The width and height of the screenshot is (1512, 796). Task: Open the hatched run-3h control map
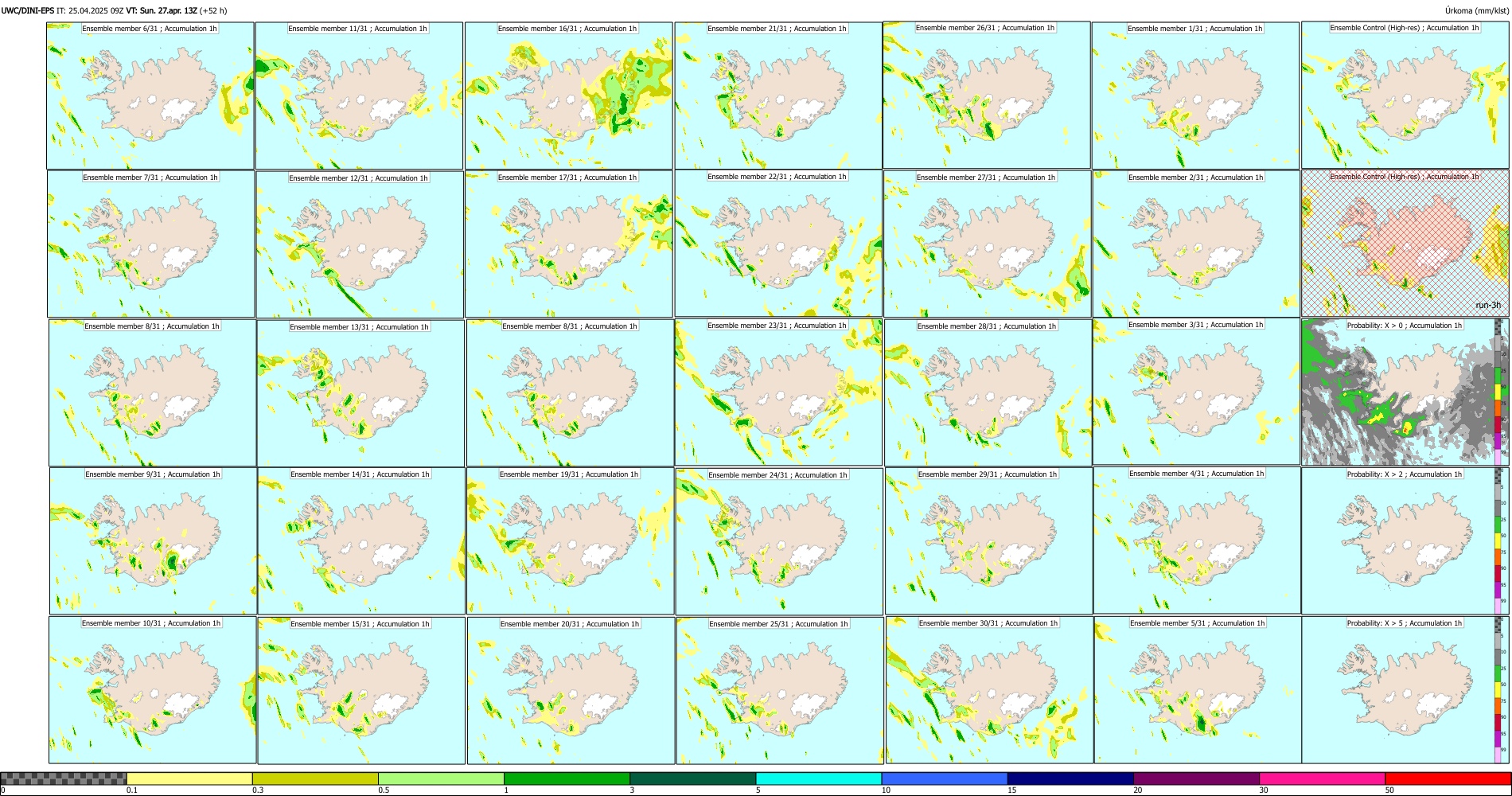point(1405,243)
